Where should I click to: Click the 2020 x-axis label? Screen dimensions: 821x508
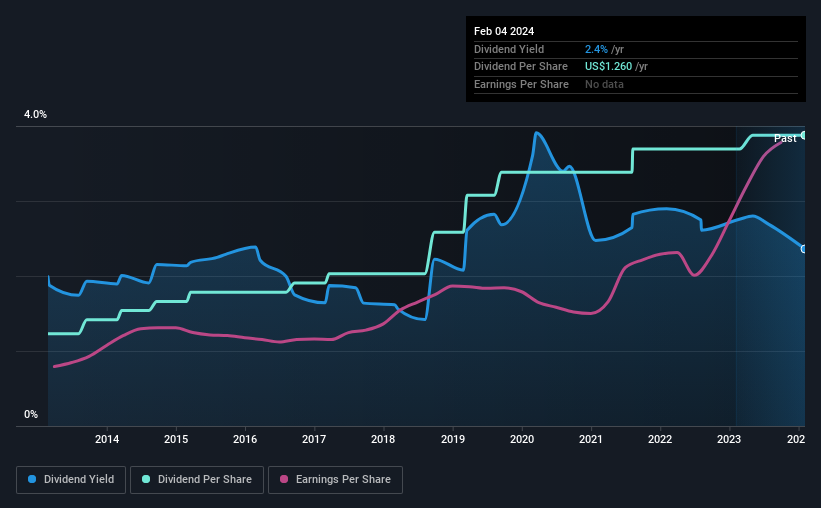(x=522, y=439)
